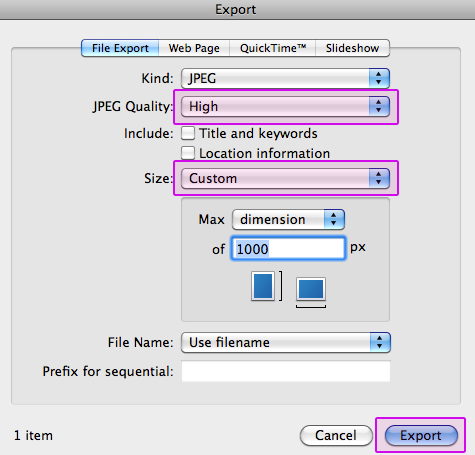Open the Size Custom dropdown
Viewport: 475px width, 455px height.
pos(285,178)
